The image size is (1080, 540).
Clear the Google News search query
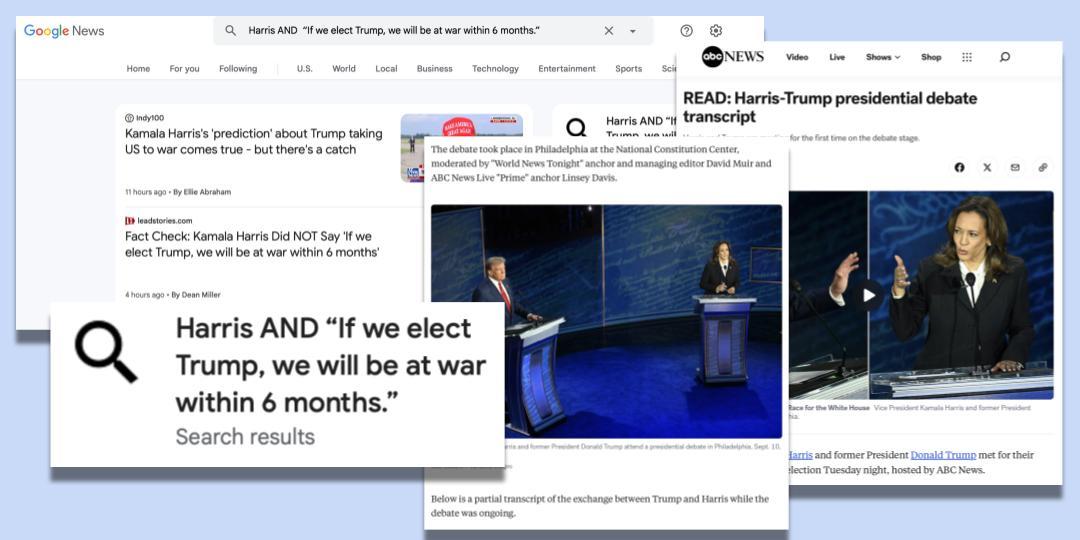point(609,31)
